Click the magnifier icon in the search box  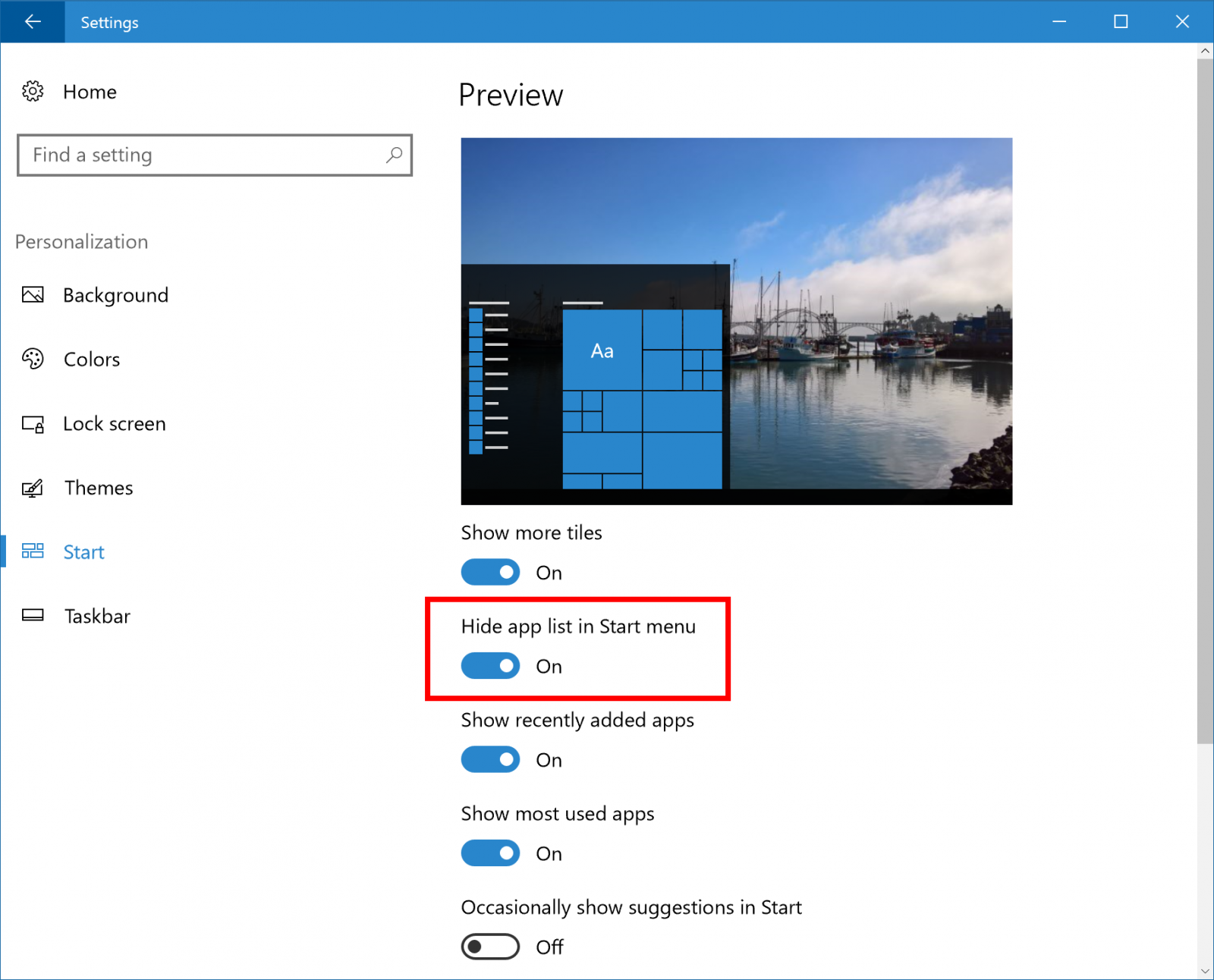(394, 155)
